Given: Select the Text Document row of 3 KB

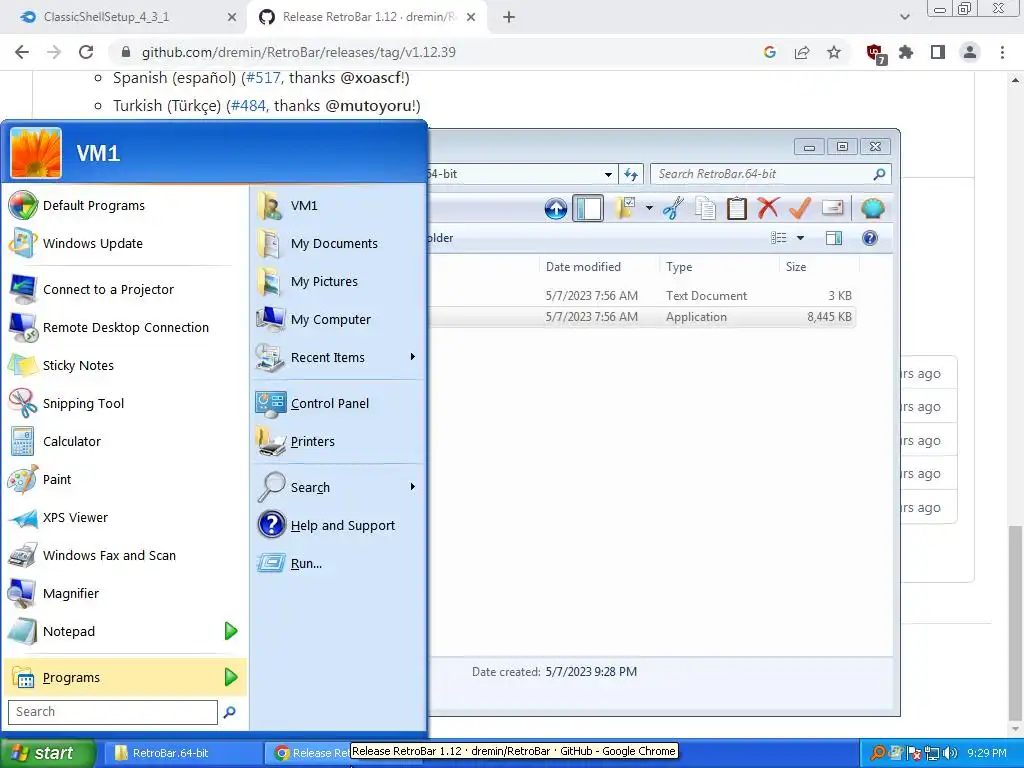Looking at the screenshot, I should pos(642,296).
